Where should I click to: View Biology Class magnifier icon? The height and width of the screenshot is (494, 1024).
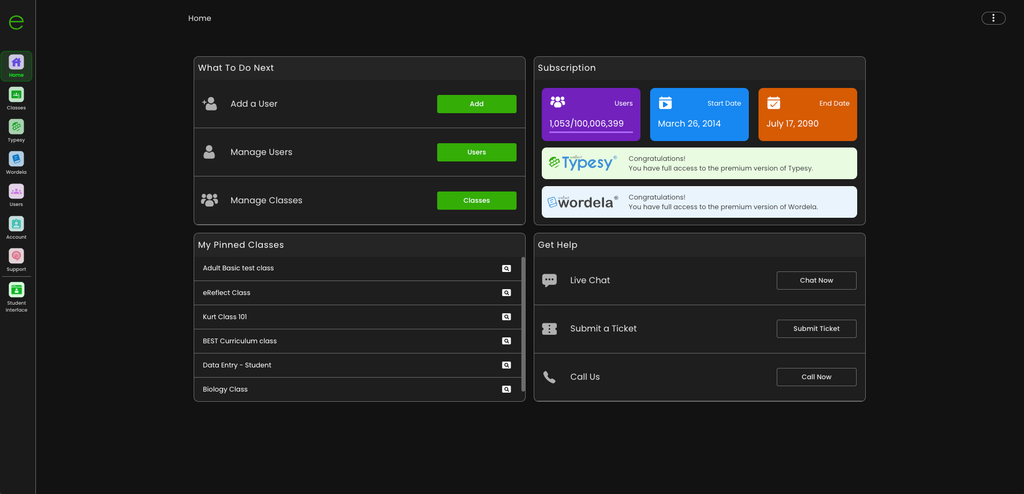point(506,389)
